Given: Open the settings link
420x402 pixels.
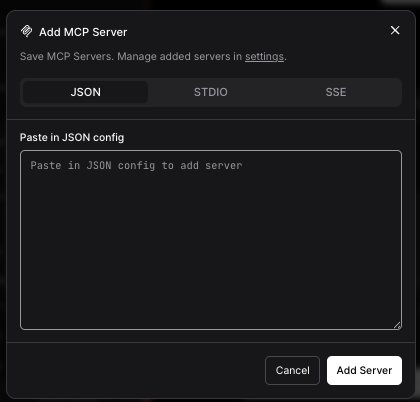Looking at the screenshot, I should pos(264,56).
